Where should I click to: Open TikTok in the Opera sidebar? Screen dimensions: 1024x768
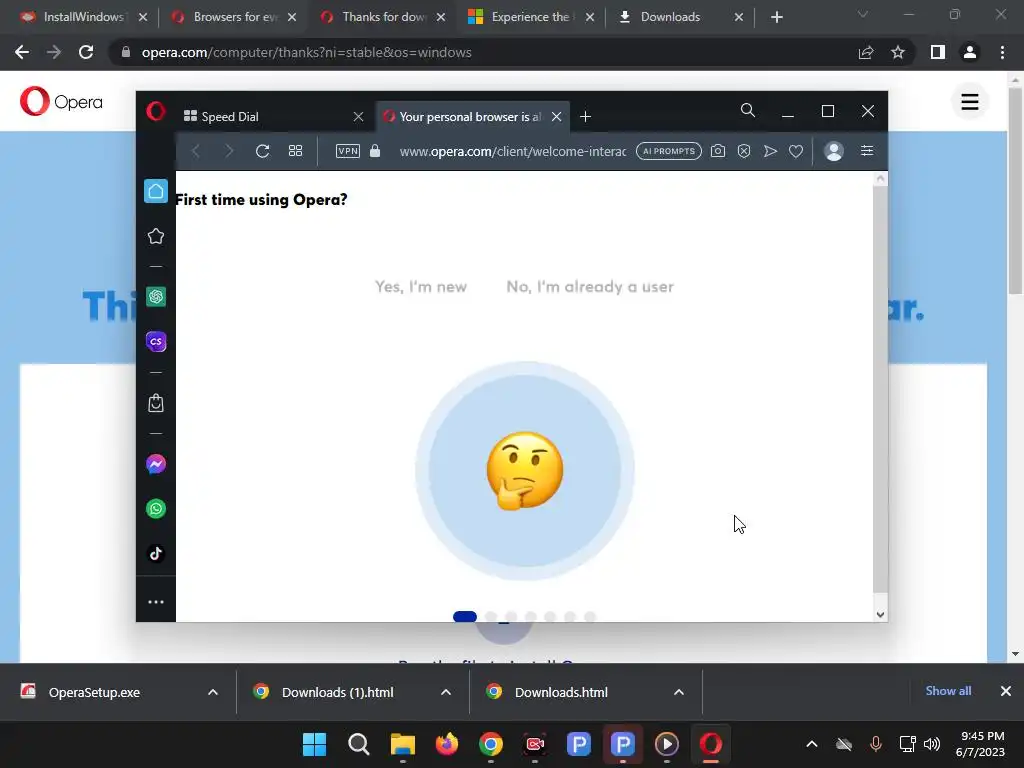155,554
